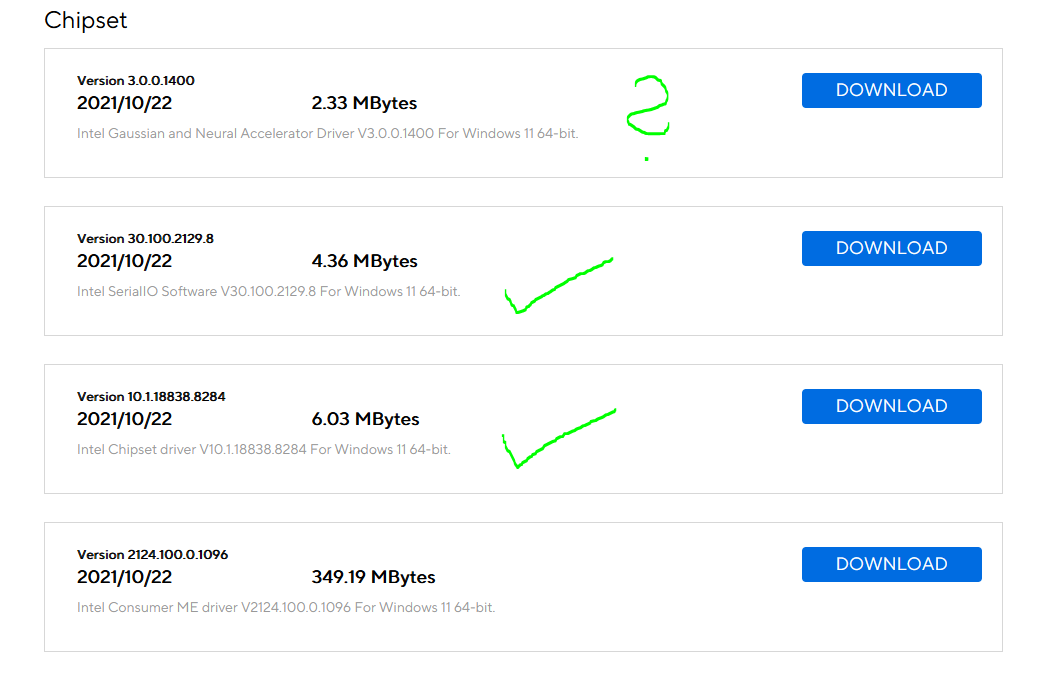Select the Chipset section heading

point(85,21)
